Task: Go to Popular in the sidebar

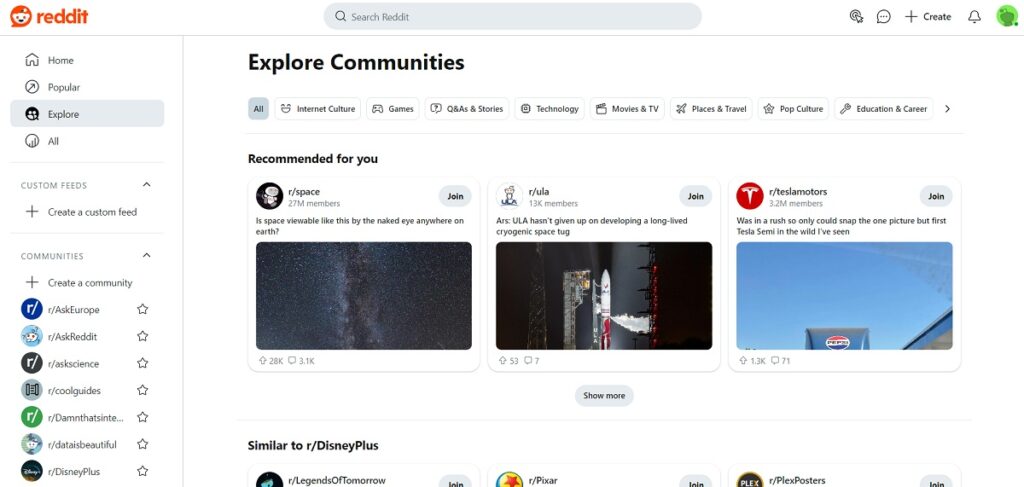Action: [x=64, y=87]
